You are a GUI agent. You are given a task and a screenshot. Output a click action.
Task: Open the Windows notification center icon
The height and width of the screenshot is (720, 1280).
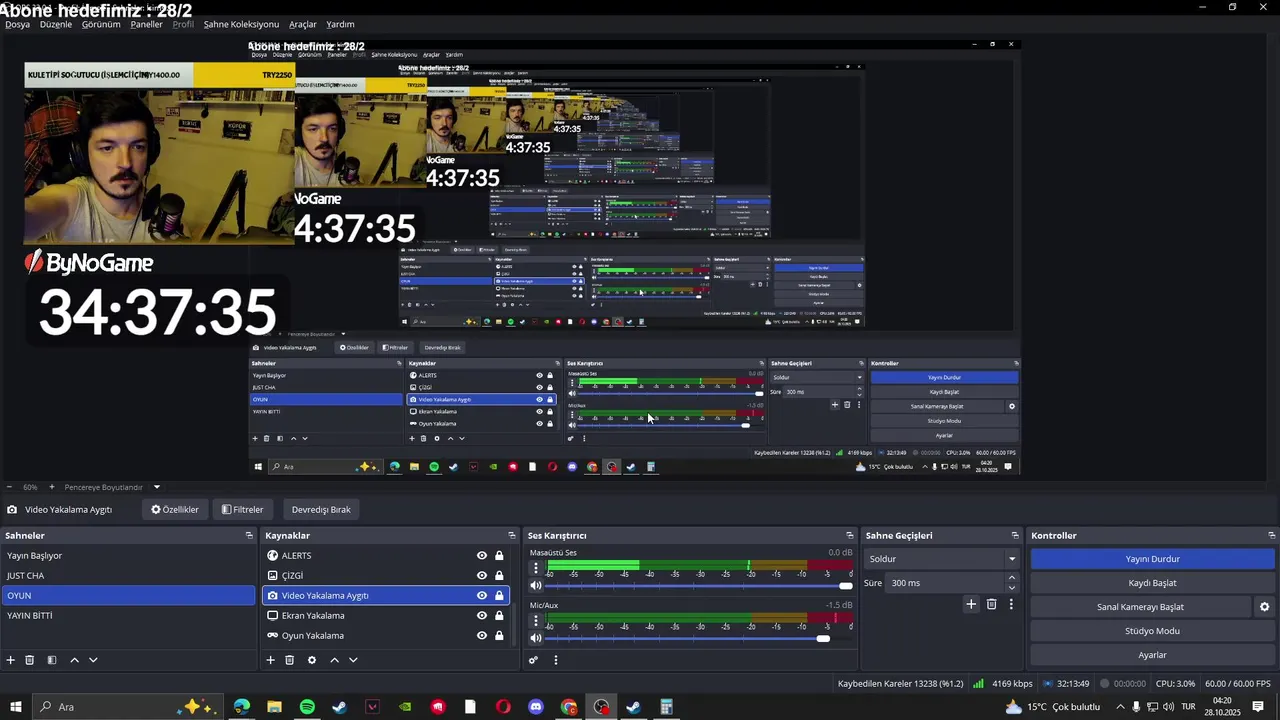click(1258, 707)
